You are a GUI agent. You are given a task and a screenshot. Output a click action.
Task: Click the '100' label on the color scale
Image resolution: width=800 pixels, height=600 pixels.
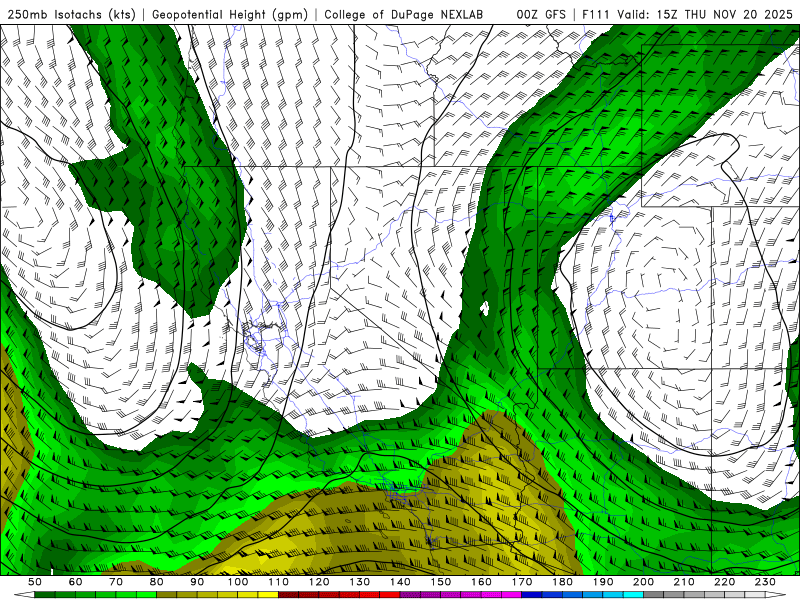tap(238, 582)
